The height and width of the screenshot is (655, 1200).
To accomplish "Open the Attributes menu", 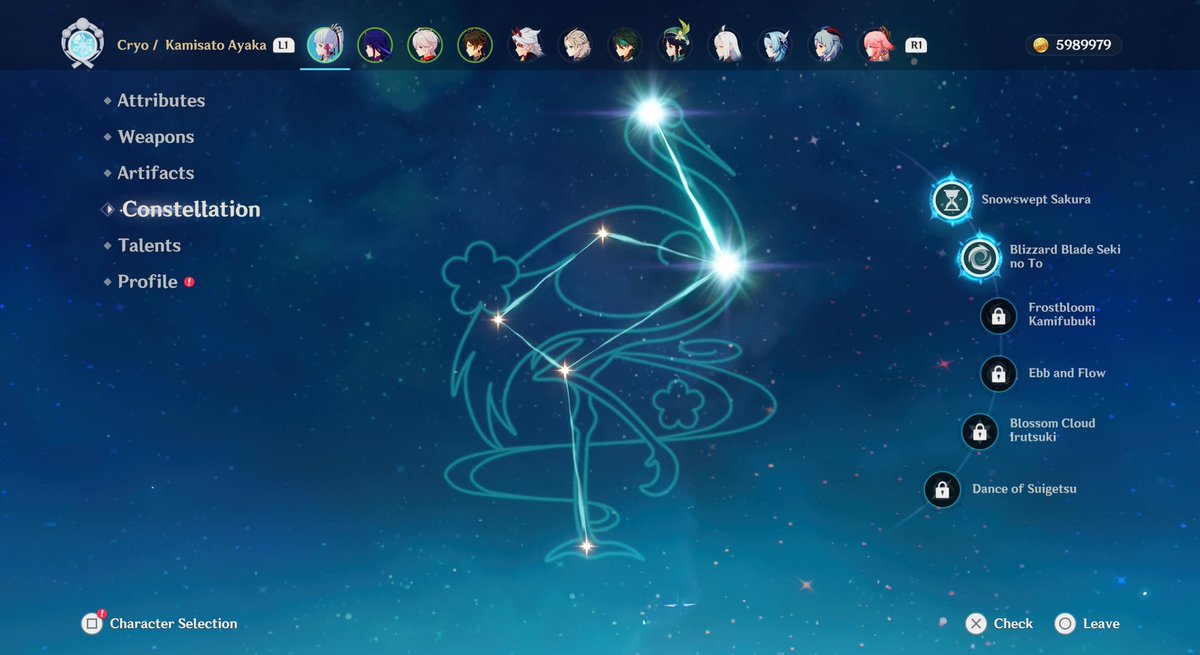I will point(161,100).
